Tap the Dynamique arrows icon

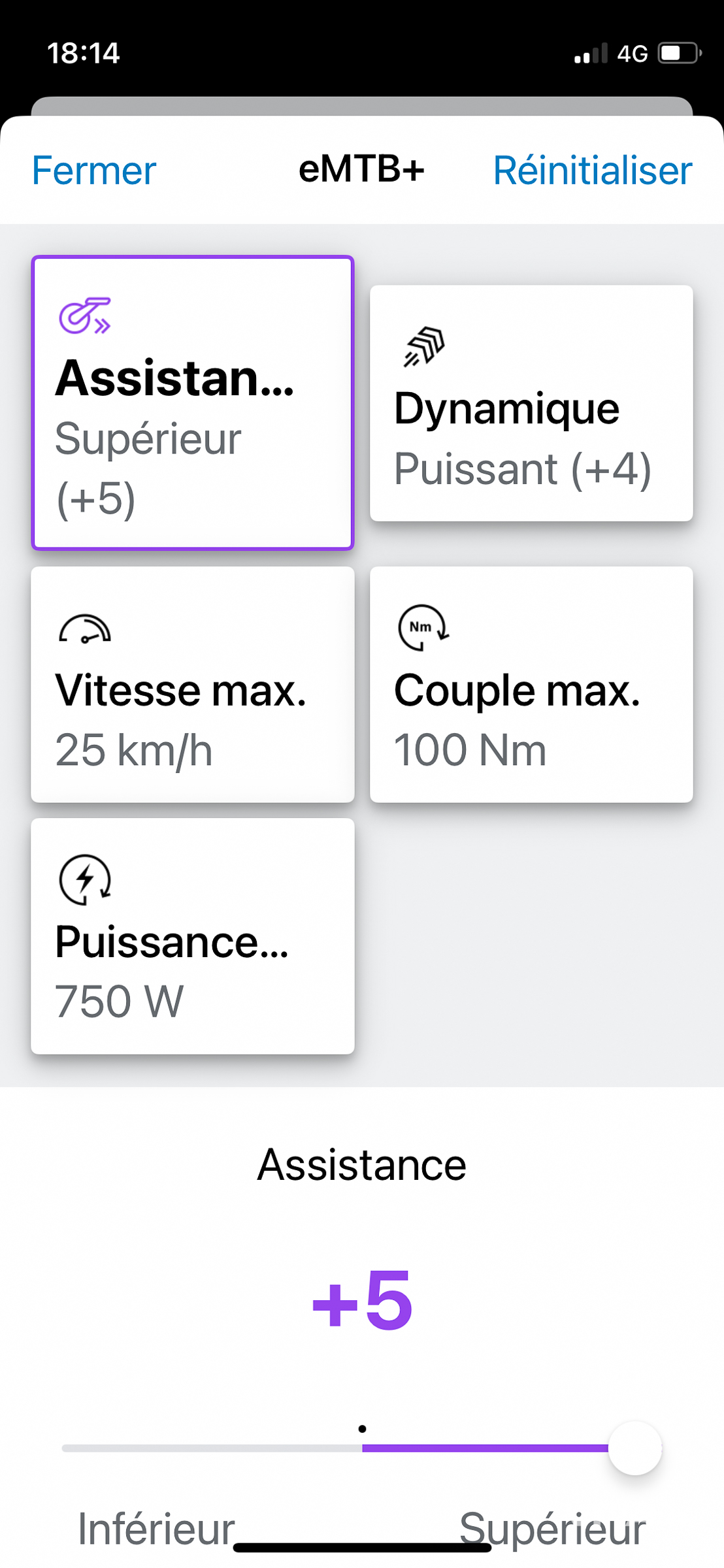tap(424, 346)
